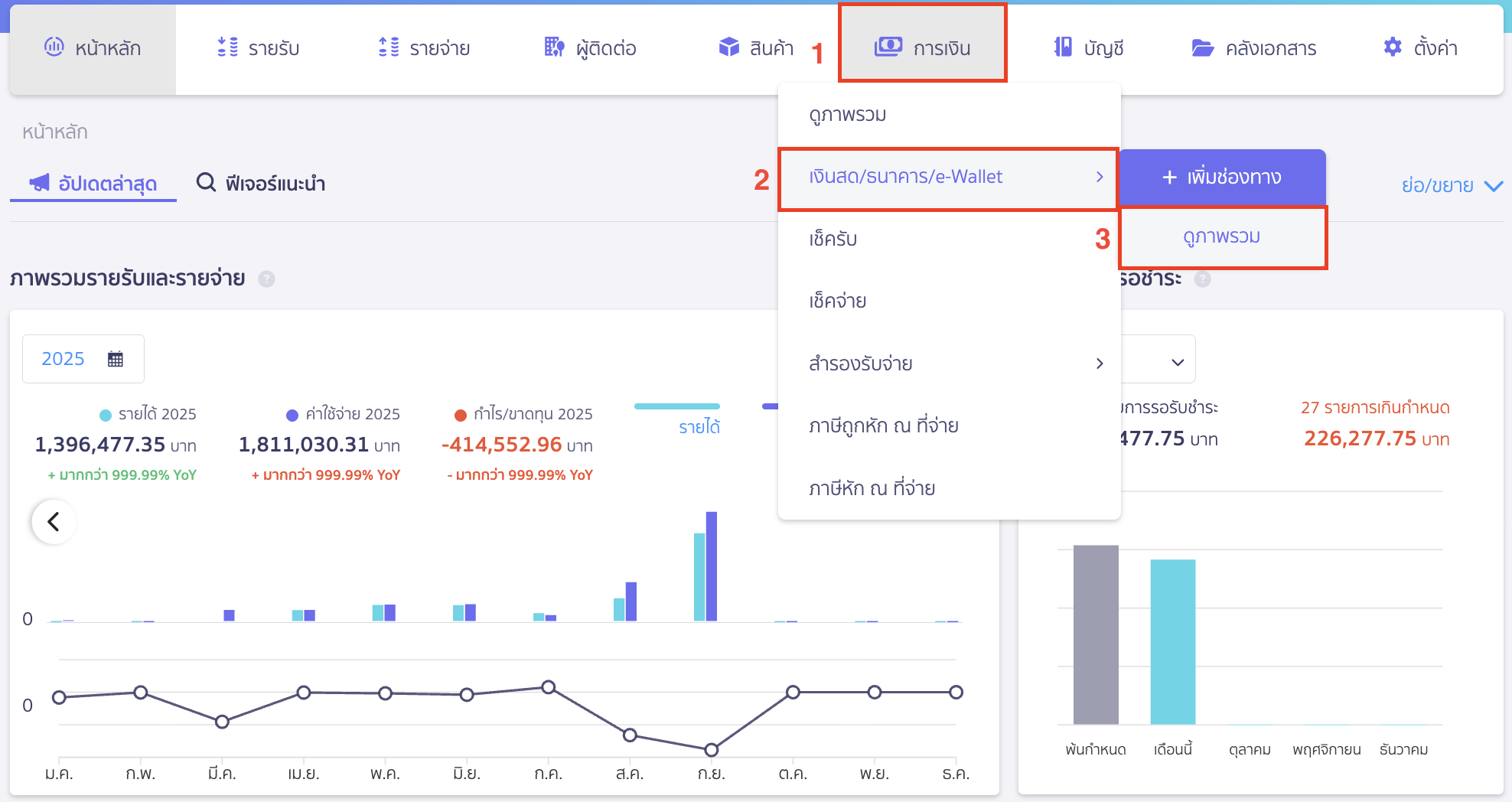Click the expense list icon beside รายจ่าย

point(389,47)
